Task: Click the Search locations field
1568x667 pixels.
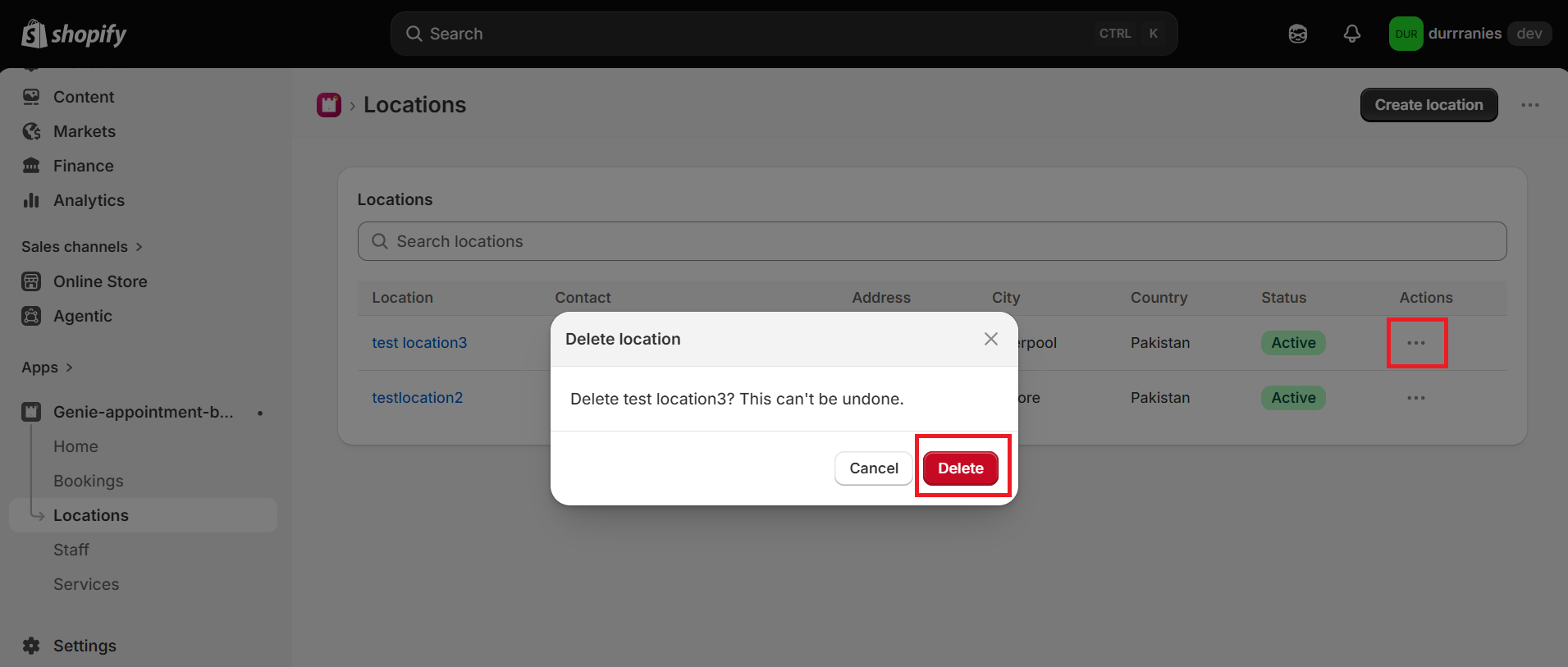Action: click(x=932, y=241)
